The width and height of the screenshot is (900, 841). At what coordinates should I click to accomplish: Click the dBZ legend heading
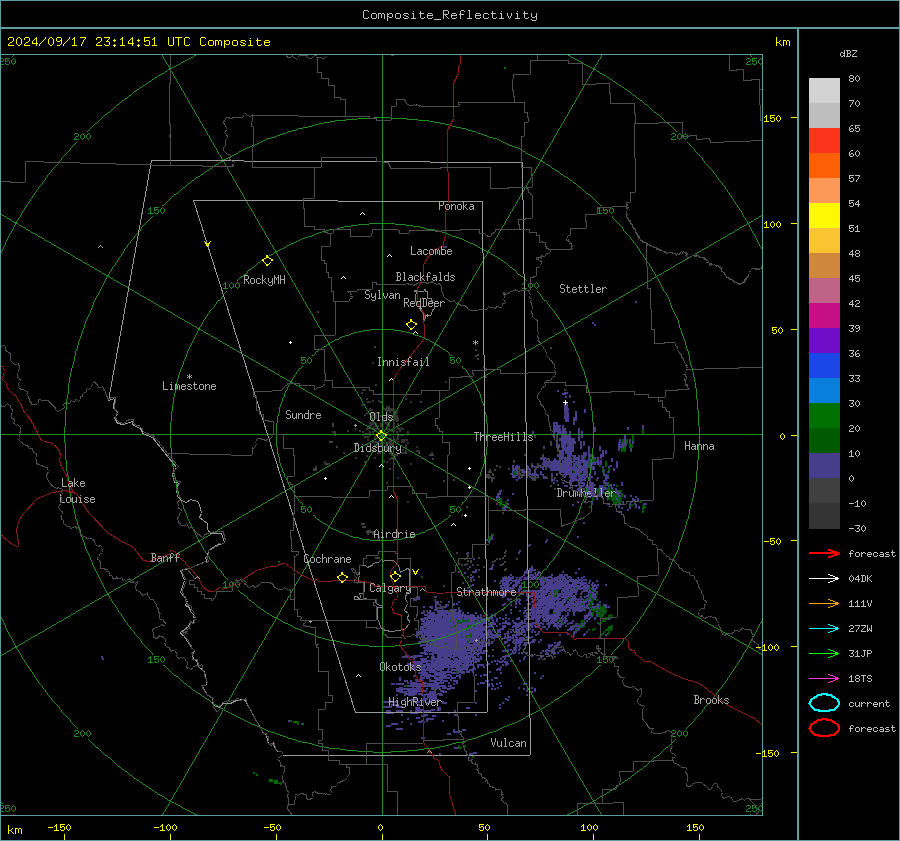[x=848, y=53]
